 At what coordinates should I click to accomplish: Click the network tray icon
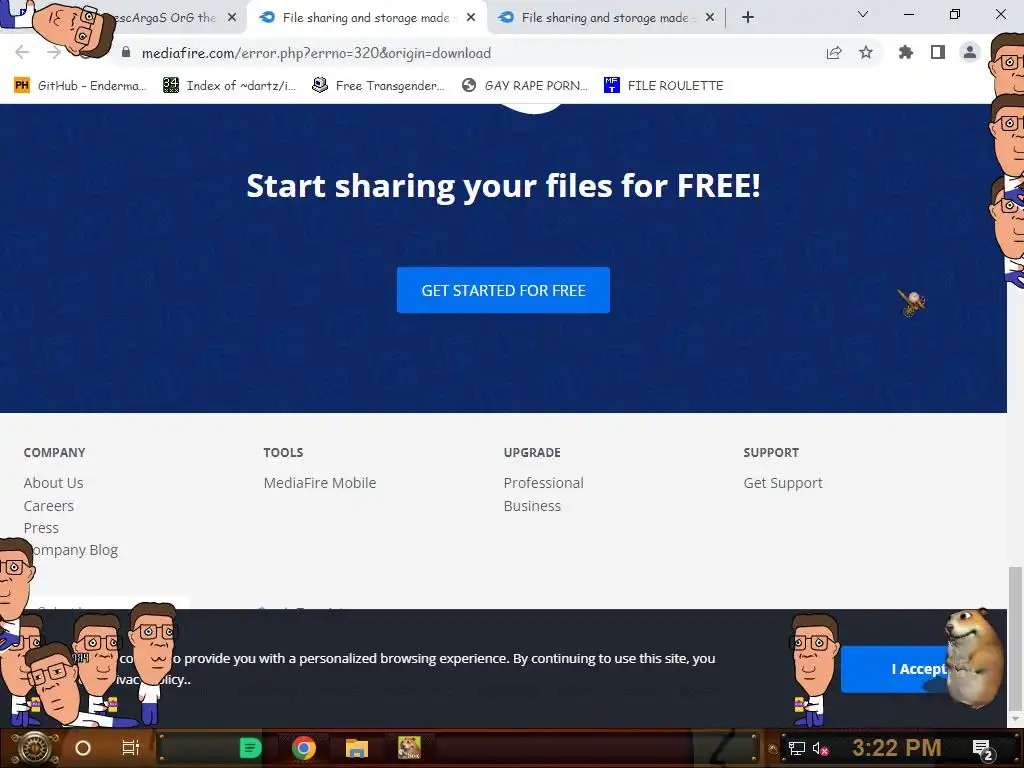[x=797, y=748]
